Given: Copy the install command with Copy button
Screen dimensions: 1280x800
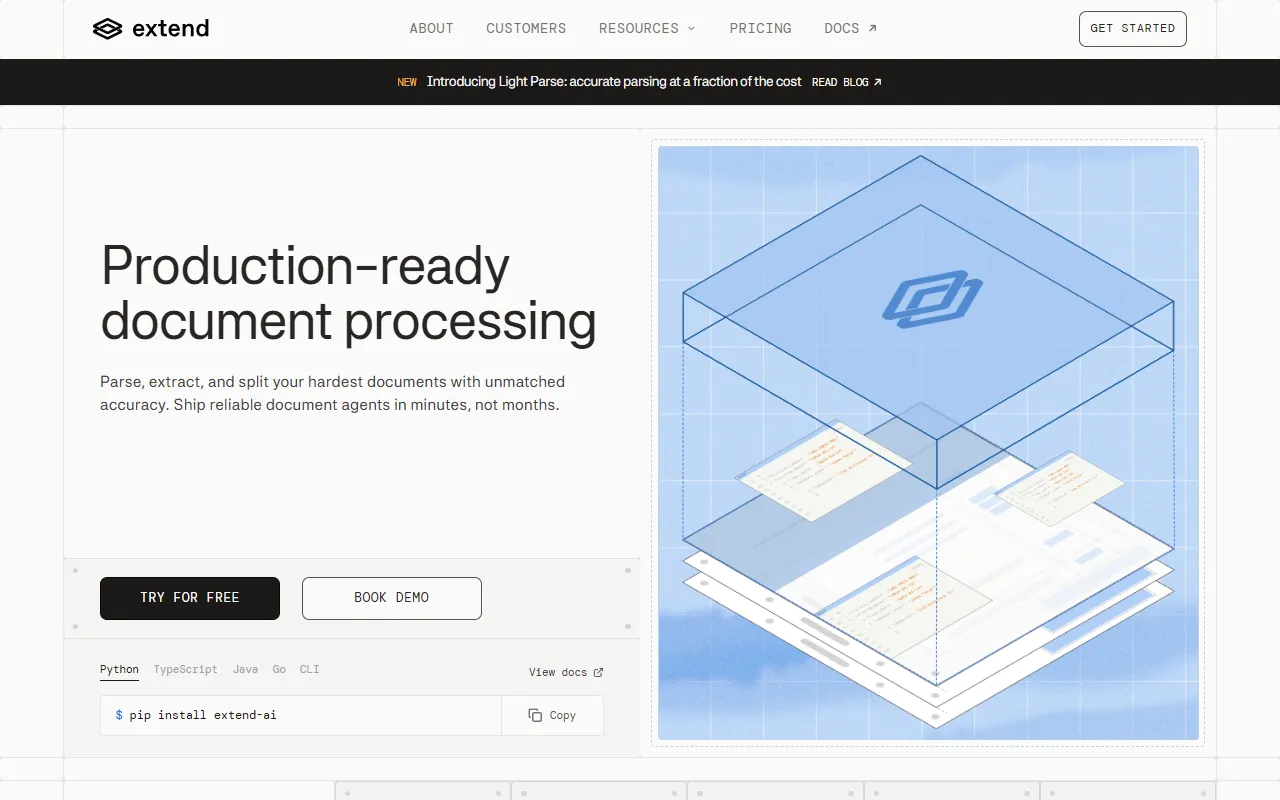Looking at the screenshot, I should [552, 716].
